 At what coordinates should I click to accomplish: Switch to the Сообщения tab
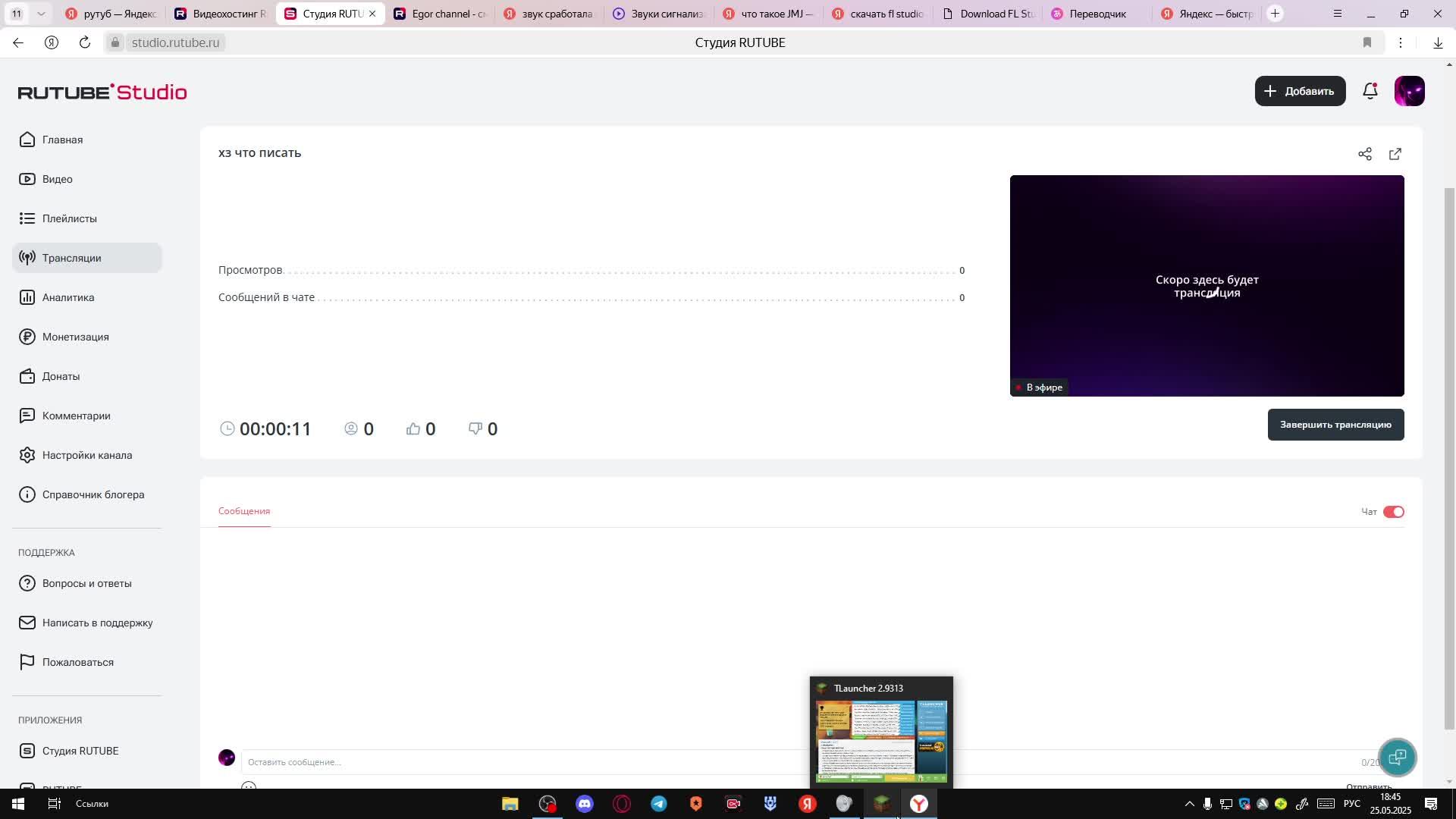[x=244, y=511]
